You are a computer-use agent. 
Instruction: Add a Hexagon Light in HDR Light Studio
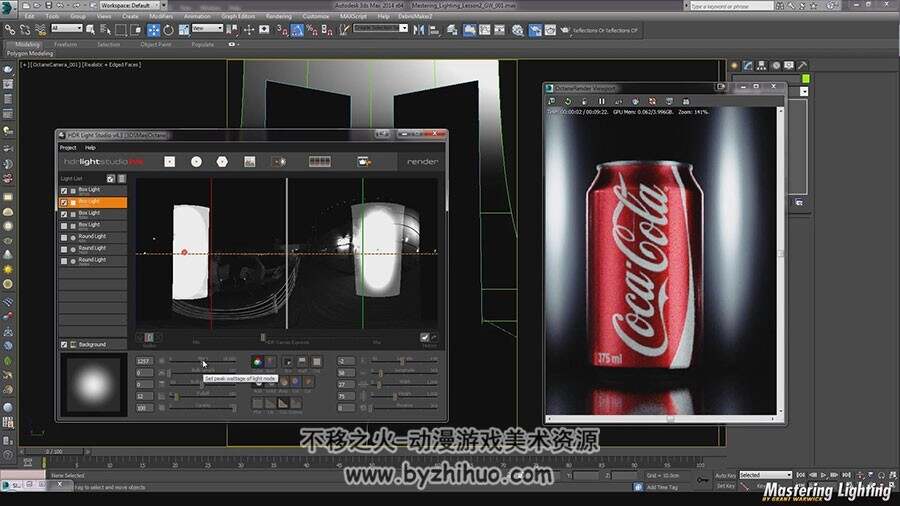222,162
